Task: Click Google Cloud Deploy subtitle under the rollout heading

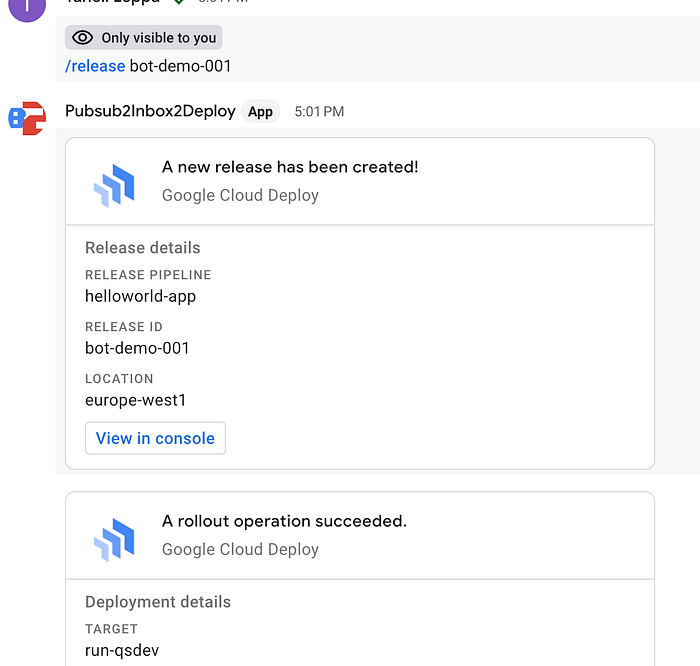Action: point(240,549)
